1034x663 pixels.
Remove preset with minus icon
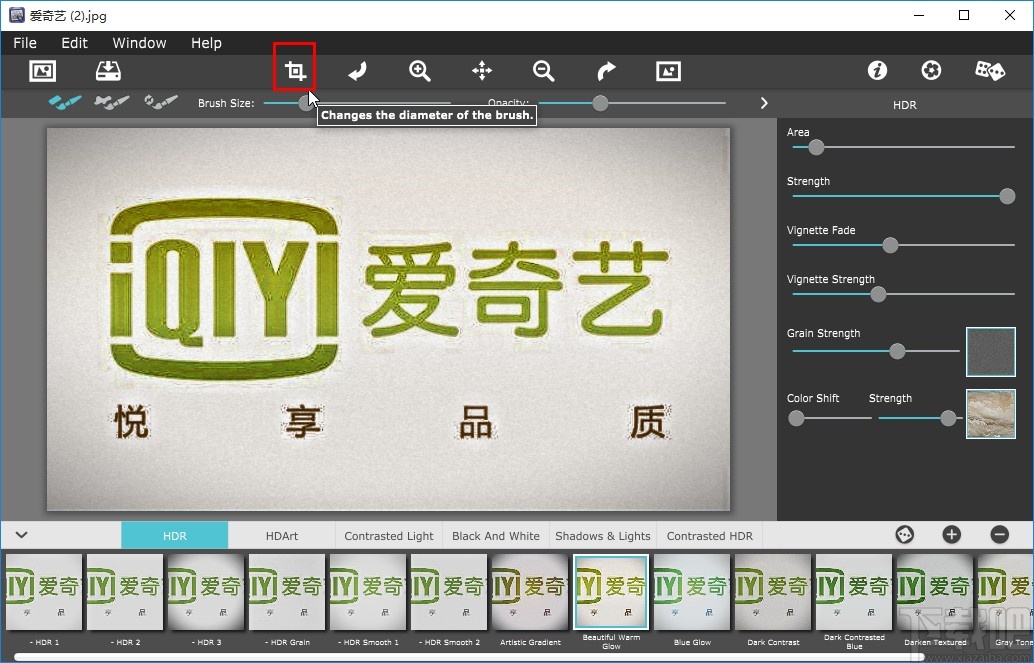point(1000,535)
